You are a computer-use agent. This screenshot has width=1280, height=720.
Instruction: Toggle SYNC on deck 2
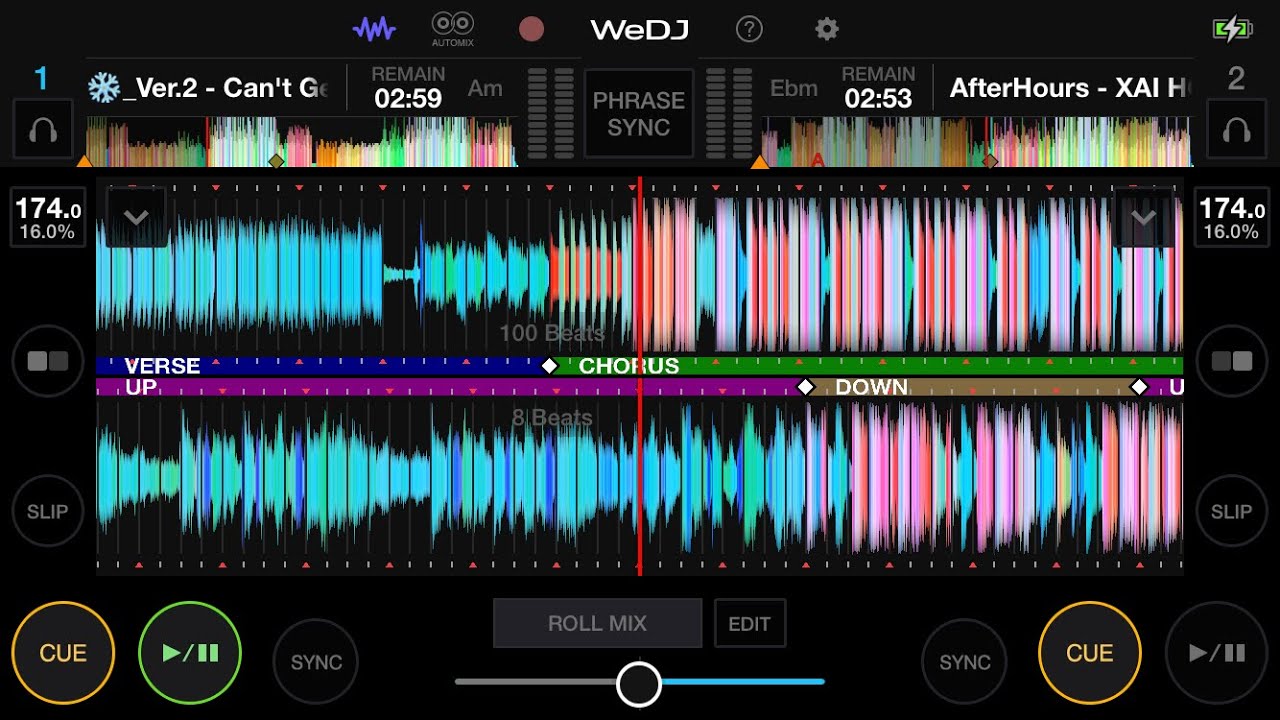[x=965, y=662]
